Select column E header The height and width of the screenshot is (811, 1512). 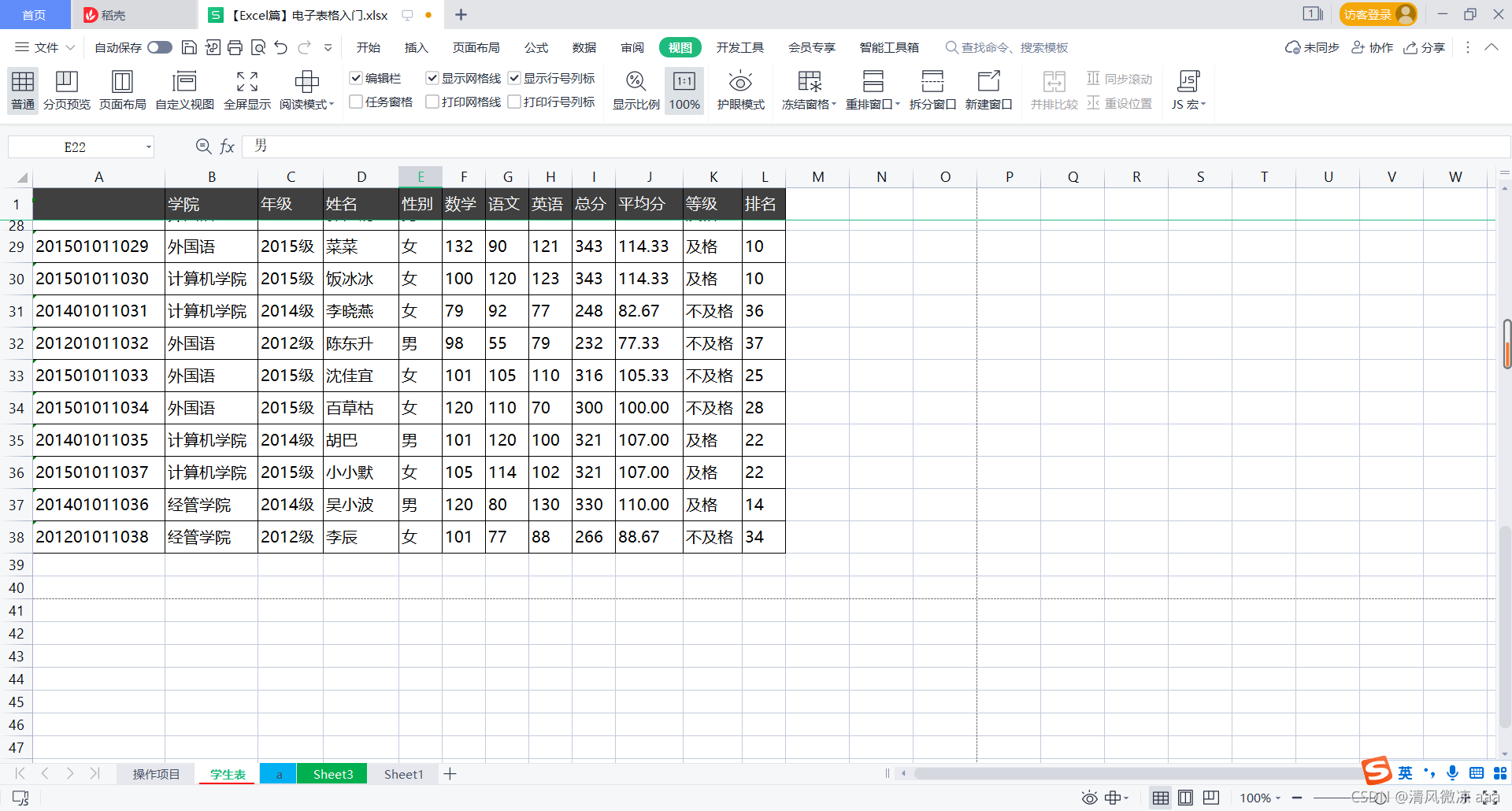[421, 177]
